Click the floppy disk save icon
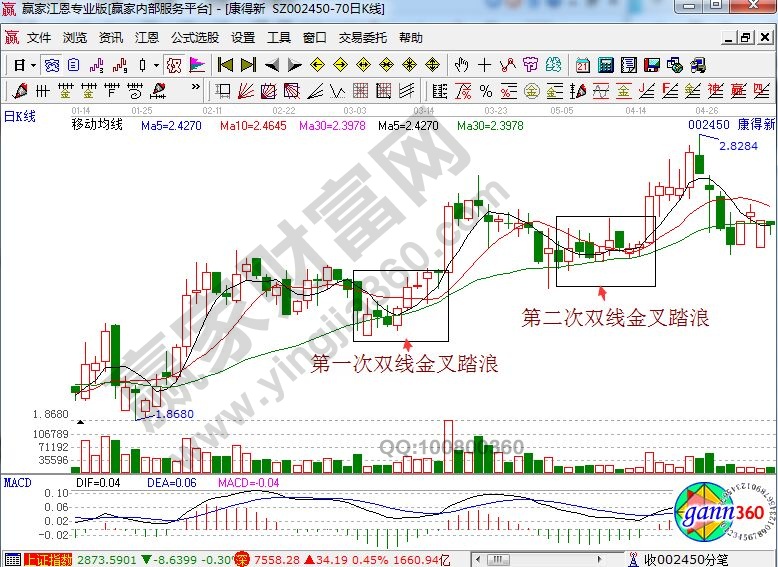The height and width of the screenshot is (567, 778). pyautogui.click(x=651, y=65)
